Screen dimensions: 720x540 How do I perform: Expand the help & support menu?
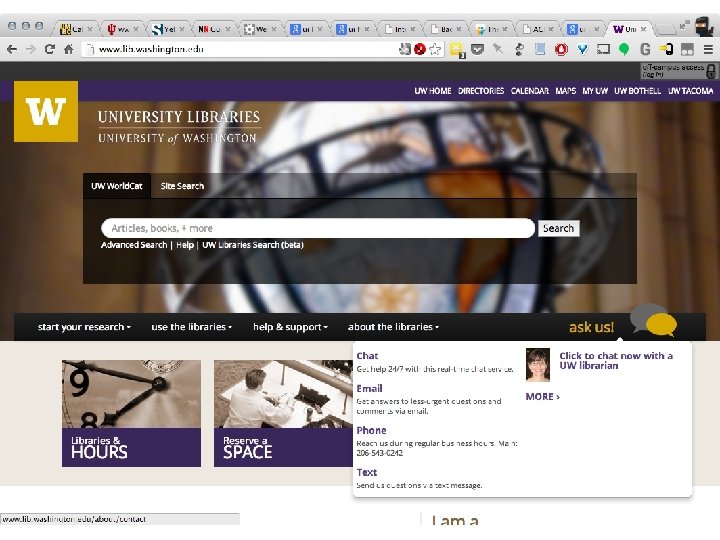click(x=290, y=327)
